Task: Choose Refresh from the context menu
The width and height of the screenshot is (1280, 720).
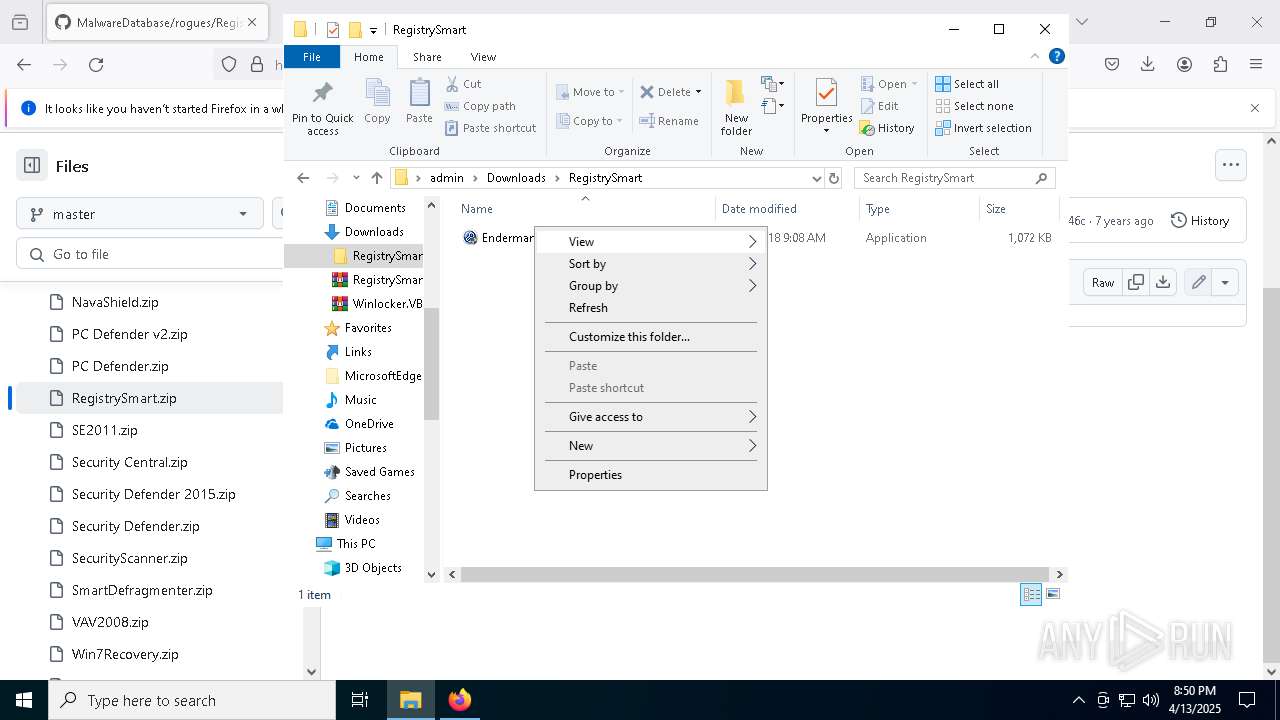Action: coord(651,308)
